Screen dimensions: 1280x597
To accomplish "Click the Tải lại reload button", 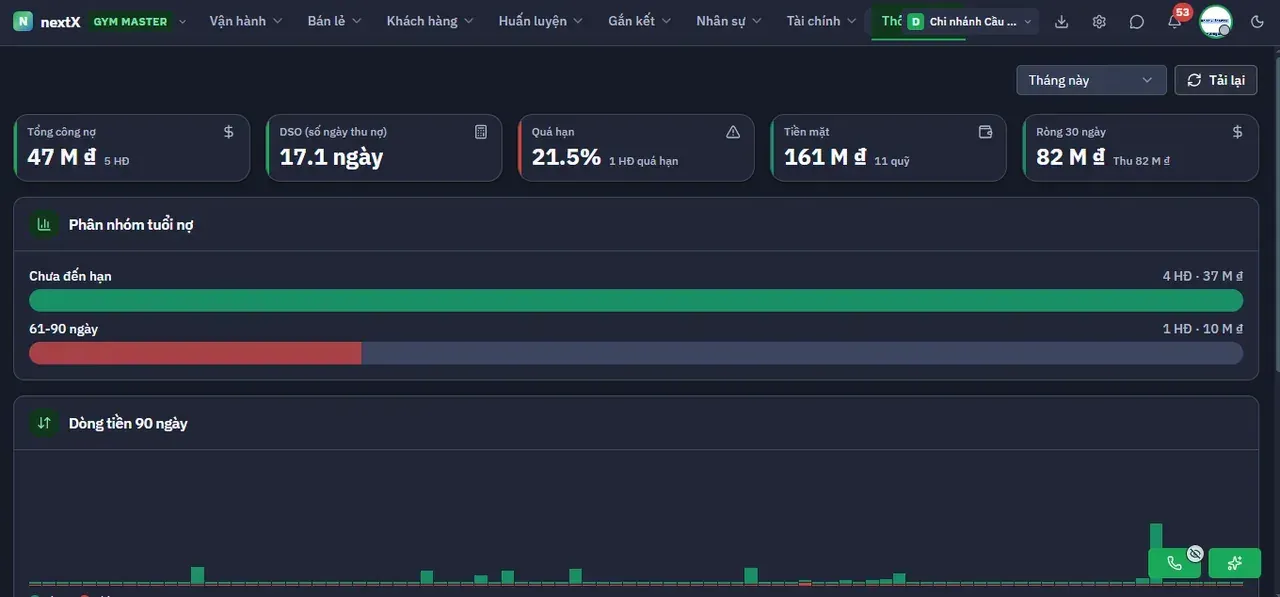I will [1215, 80].
